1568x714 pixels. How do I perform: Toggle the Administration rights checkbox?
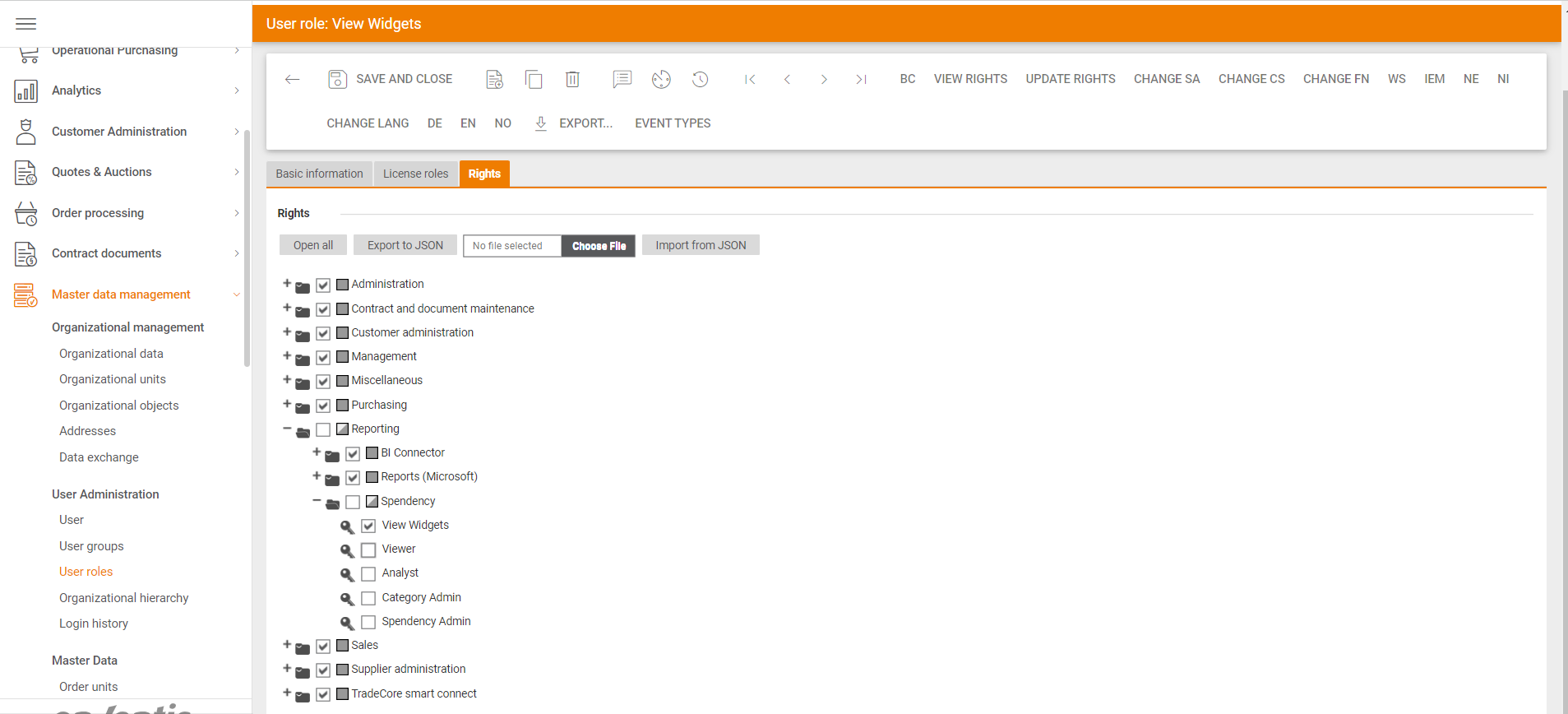click(x=323, y=285)
